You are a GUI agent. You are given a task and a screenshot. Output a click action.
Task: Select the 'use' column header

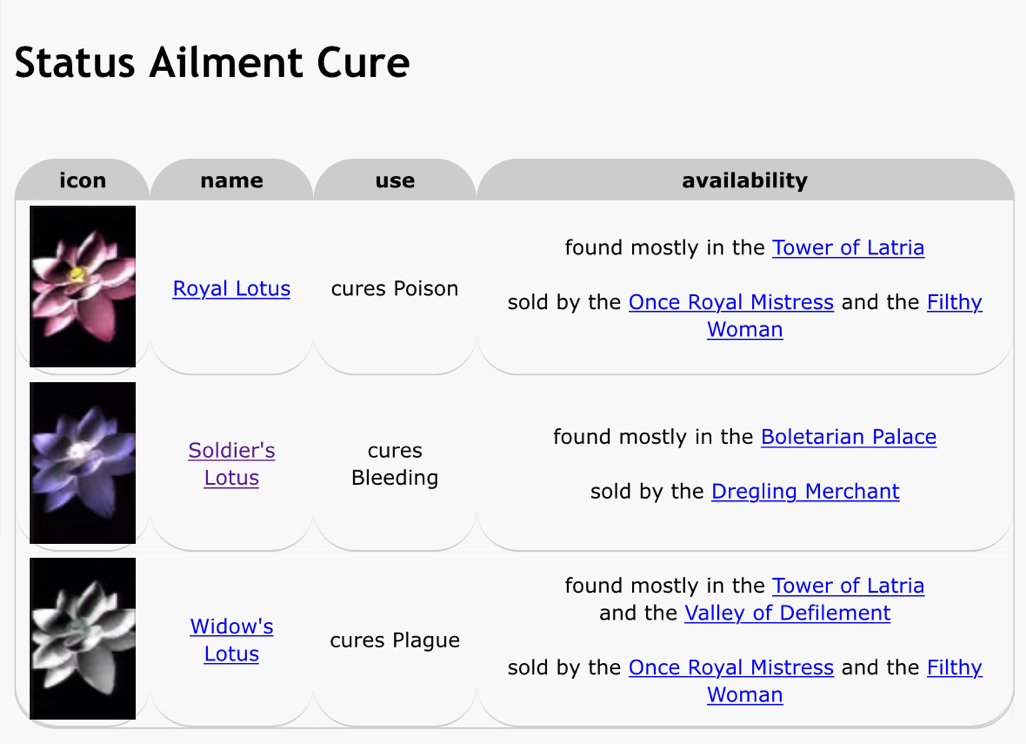(x=395, y=180)
